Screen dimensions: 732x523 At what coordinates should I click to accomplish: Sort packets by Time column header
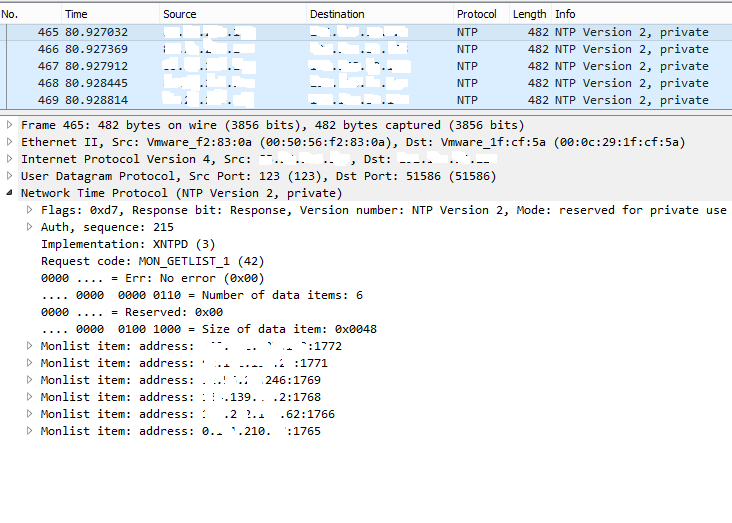coord(110,14)
